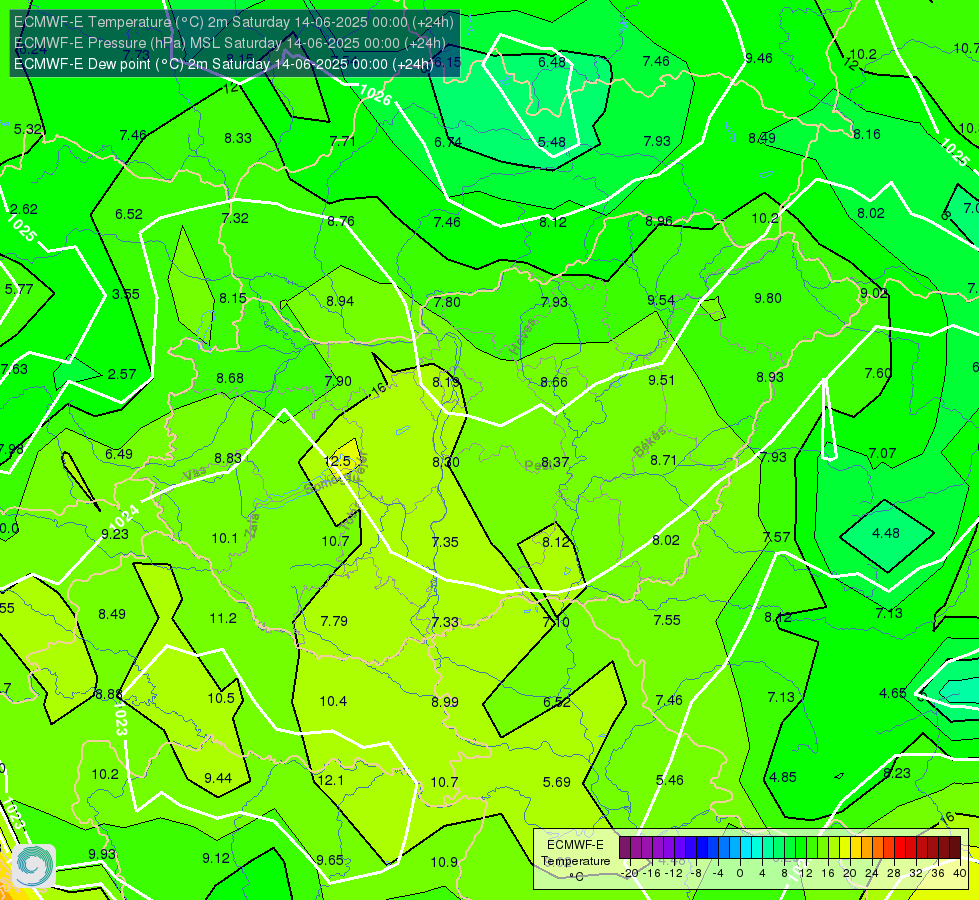This screenshot has height=900, width=979.
Task: Click the 8.76 dew point value
Action: point(341,221)
